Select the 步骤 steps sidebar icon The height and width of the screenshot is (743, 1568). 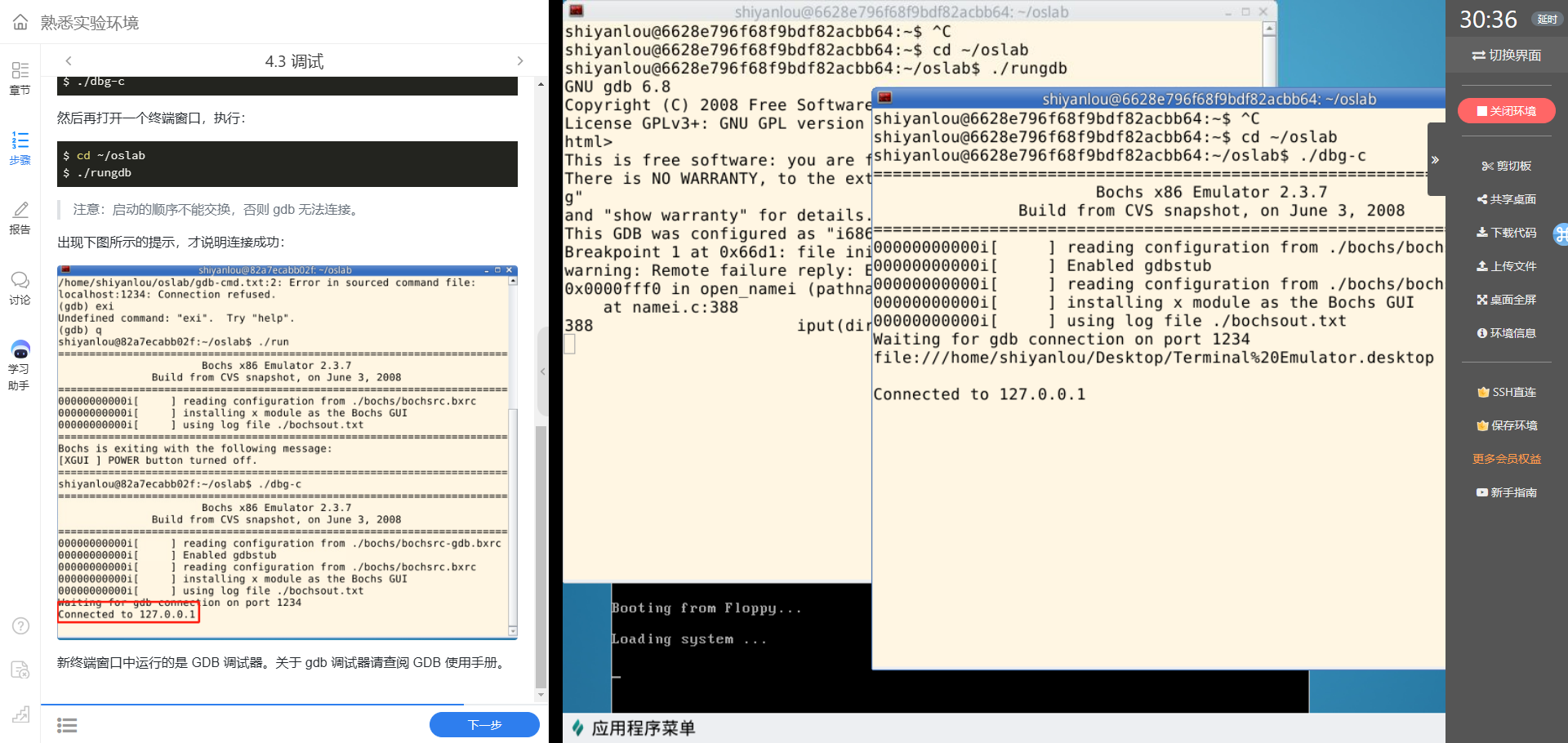pos(20,148)
